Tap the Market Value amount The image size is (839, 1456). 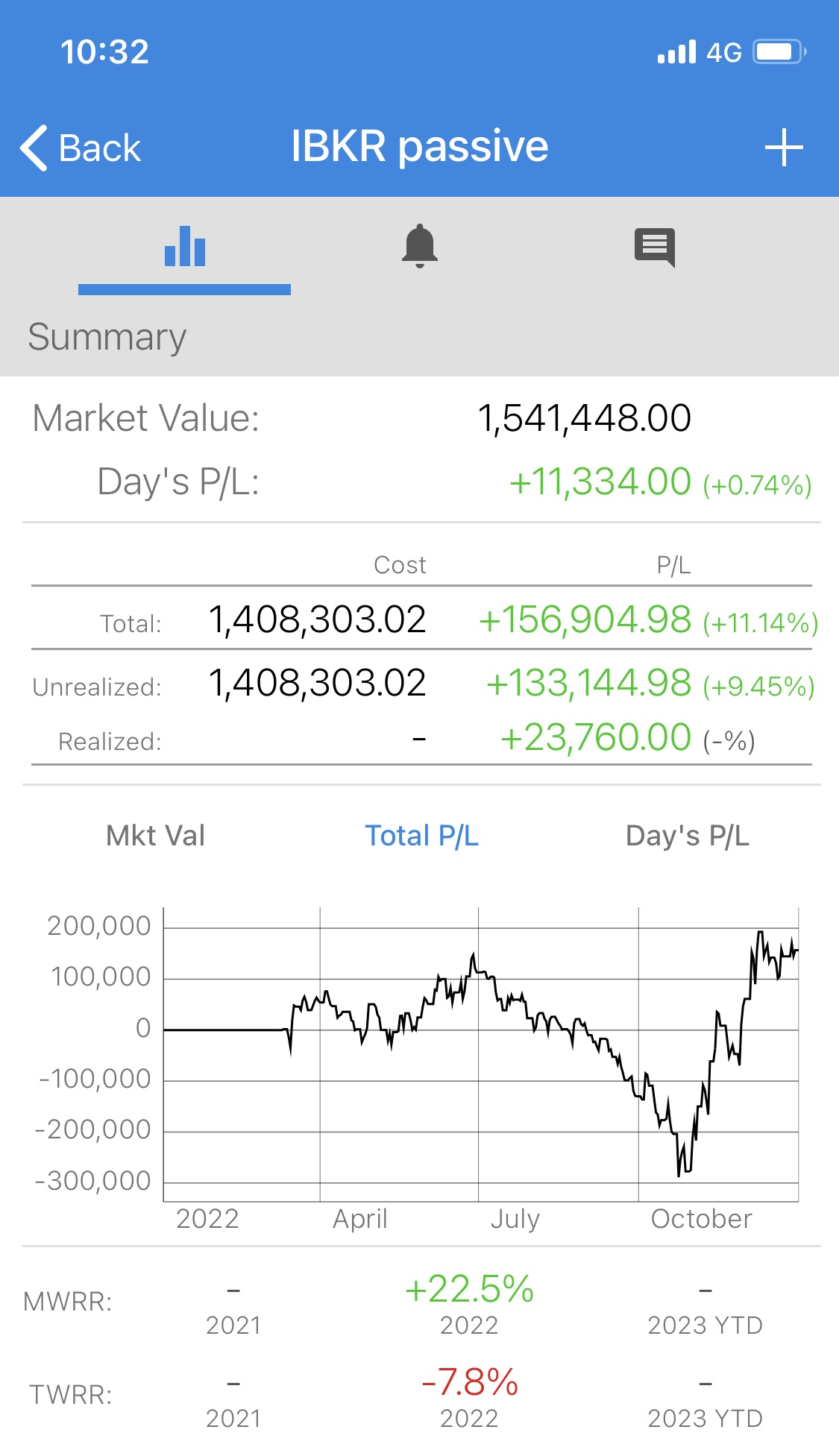(x=584, y=418)
